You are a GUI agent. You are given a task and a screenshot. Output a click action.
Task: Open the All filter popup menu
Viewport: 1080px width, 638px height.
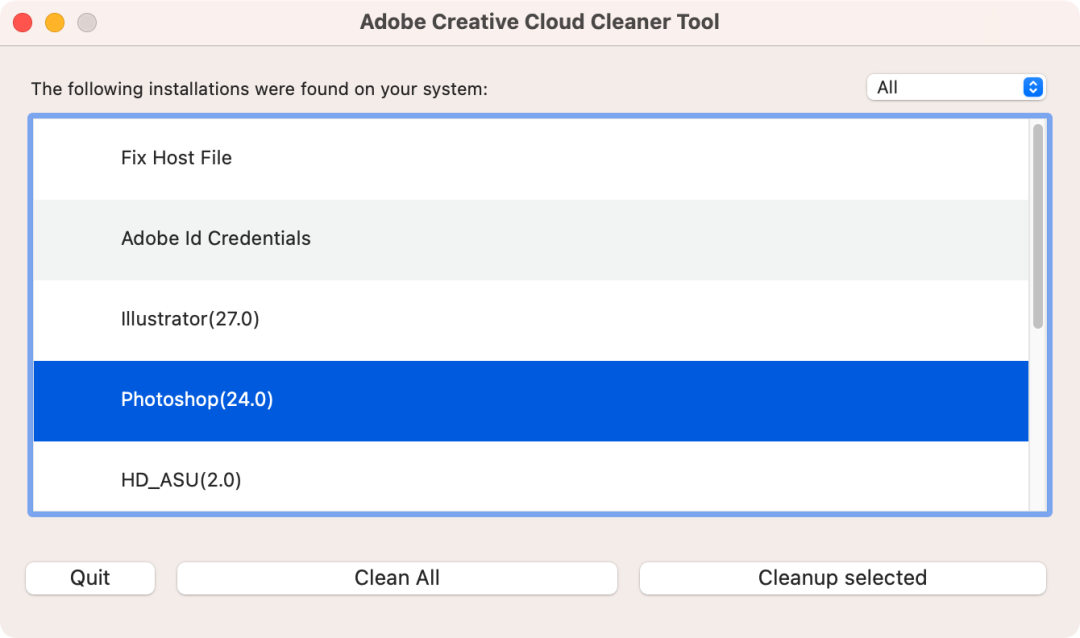[x=956, y=88]
